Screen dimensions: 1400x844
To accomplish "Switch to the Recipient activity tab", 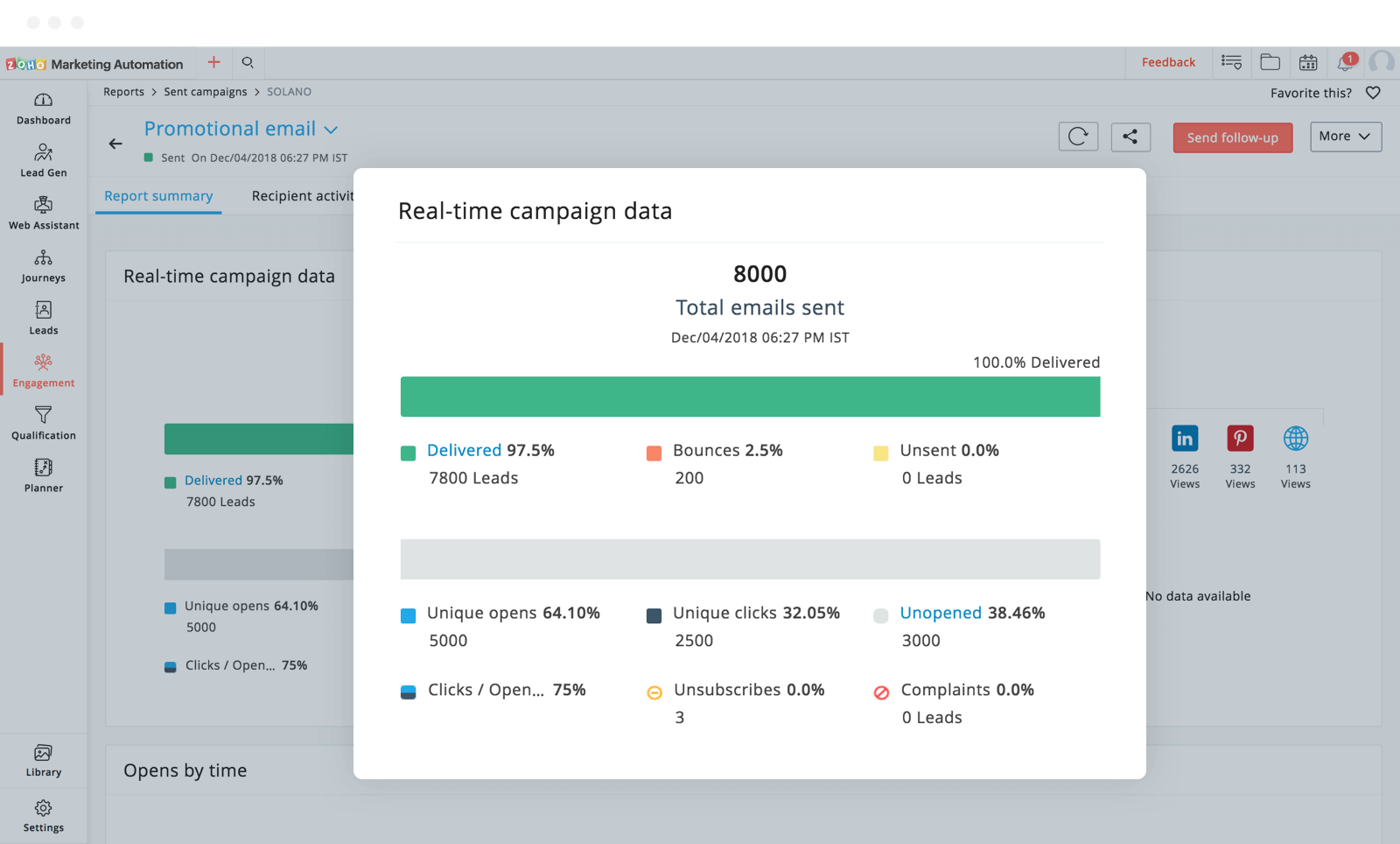I will (302, 196).
